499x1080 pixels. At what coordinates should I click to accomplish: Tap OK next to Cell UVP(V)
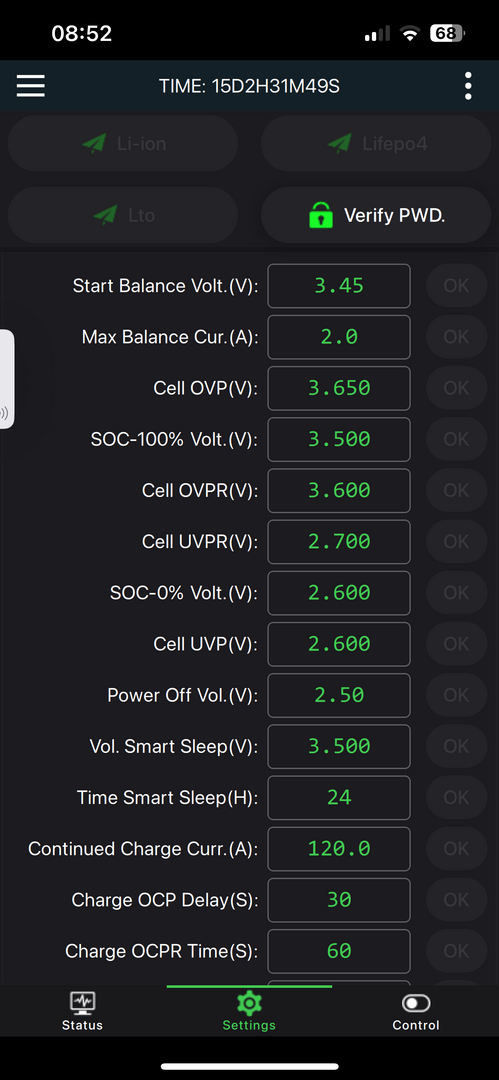tap(456, 644)
